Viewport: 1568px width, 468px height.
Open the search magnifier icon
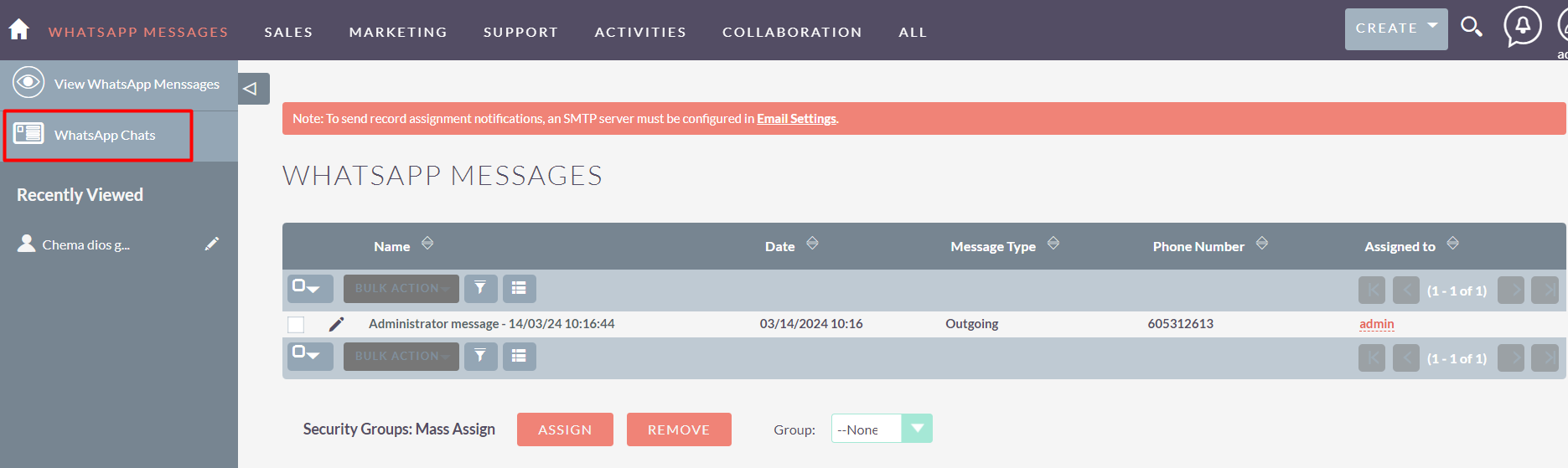(x=1472, y=27)
